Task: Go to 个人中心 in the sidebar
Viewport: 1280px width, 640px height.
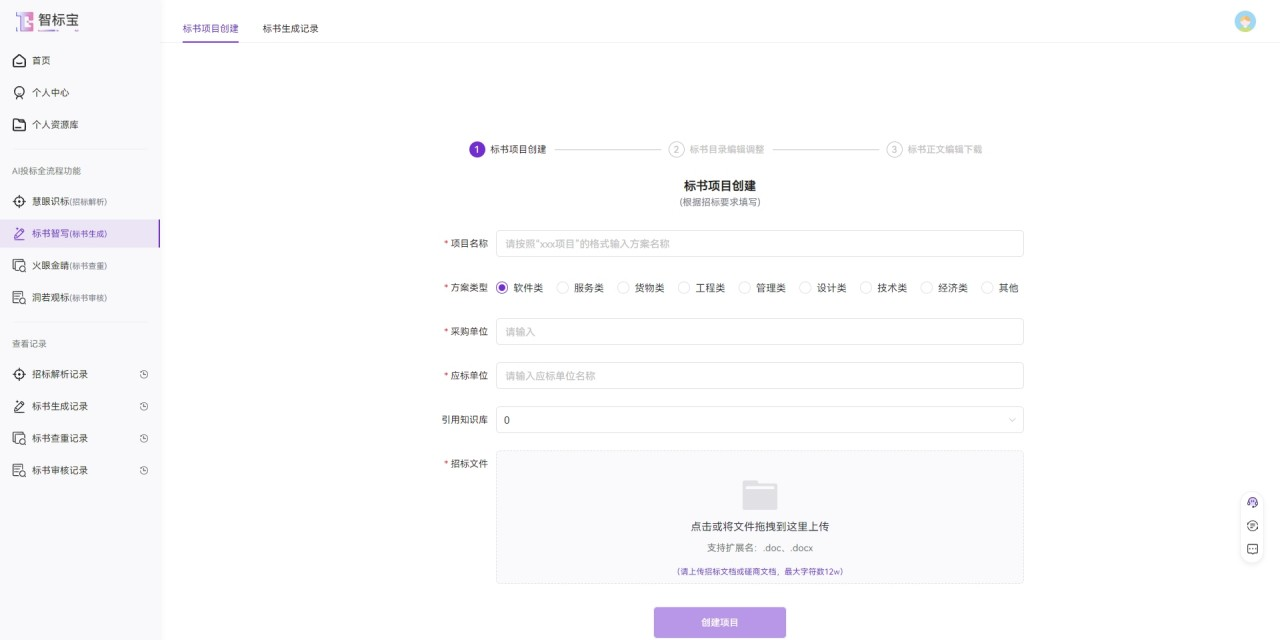Action: click(50, 93)
